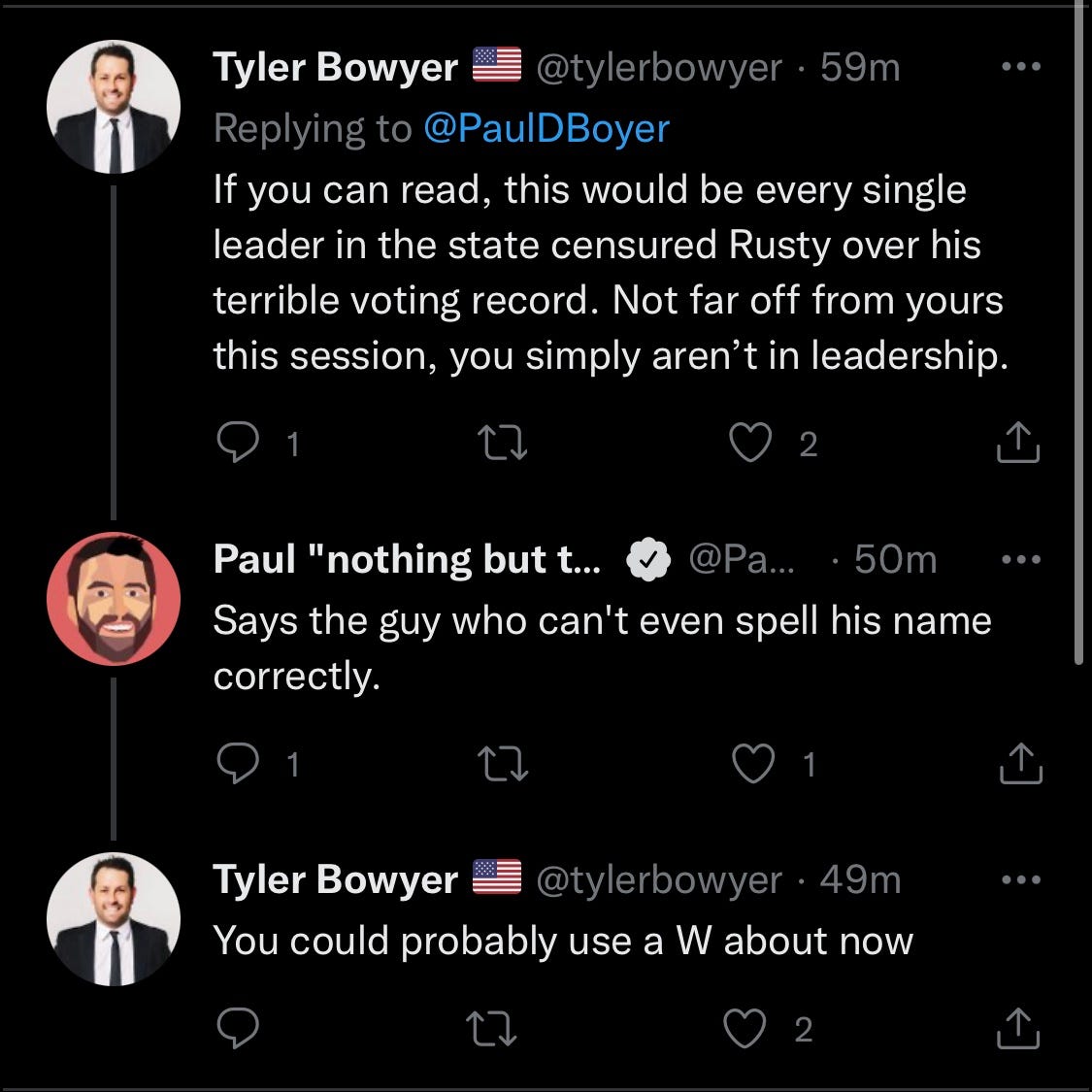Viewport: 1092px width, 1092px height.
Task: Open Tyler Bowyer's avatar on the 49m tweet
Action: (x=114, y=919)
